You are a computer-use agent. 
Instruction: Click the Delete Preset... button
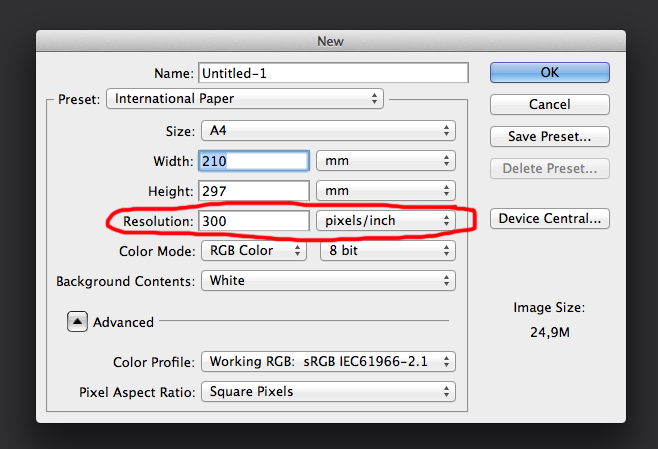point(549,168)
